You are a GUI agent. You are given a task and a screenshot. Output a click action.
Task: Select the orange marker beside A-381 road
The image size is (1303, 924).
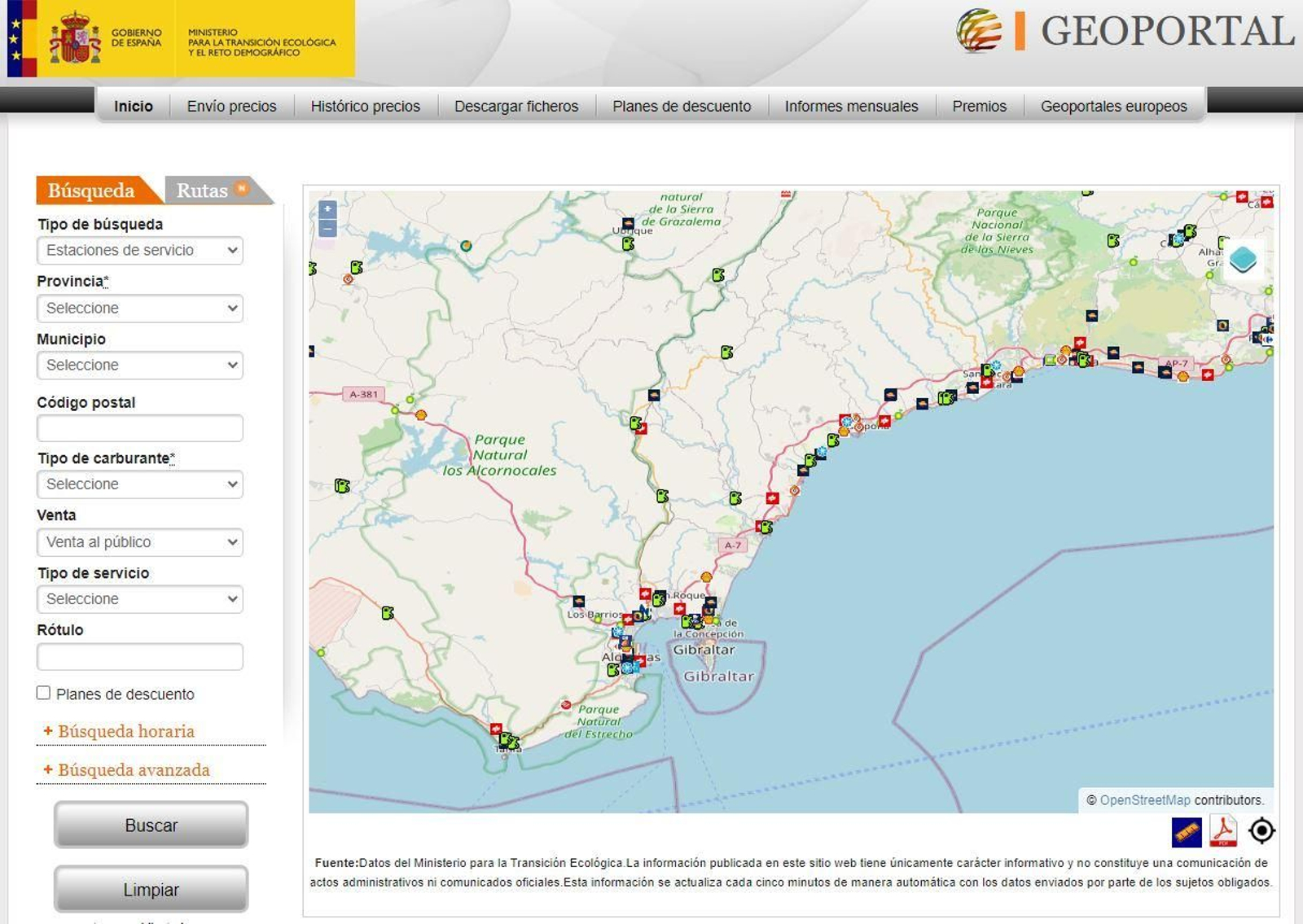(421, 415)
